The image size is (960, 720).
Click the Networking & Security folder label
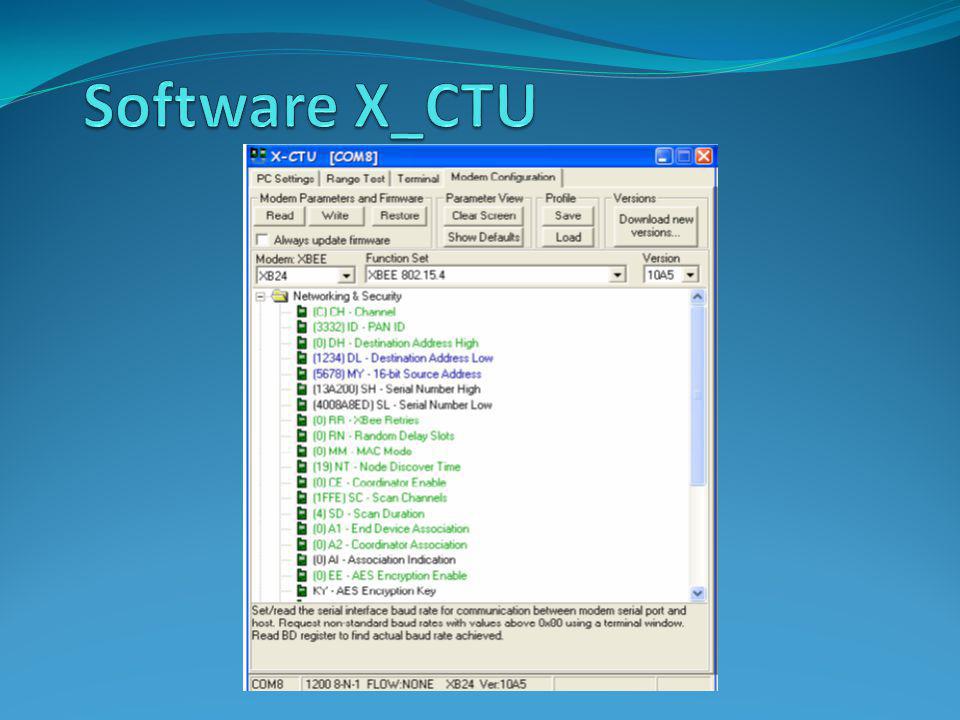pos(347,296)
